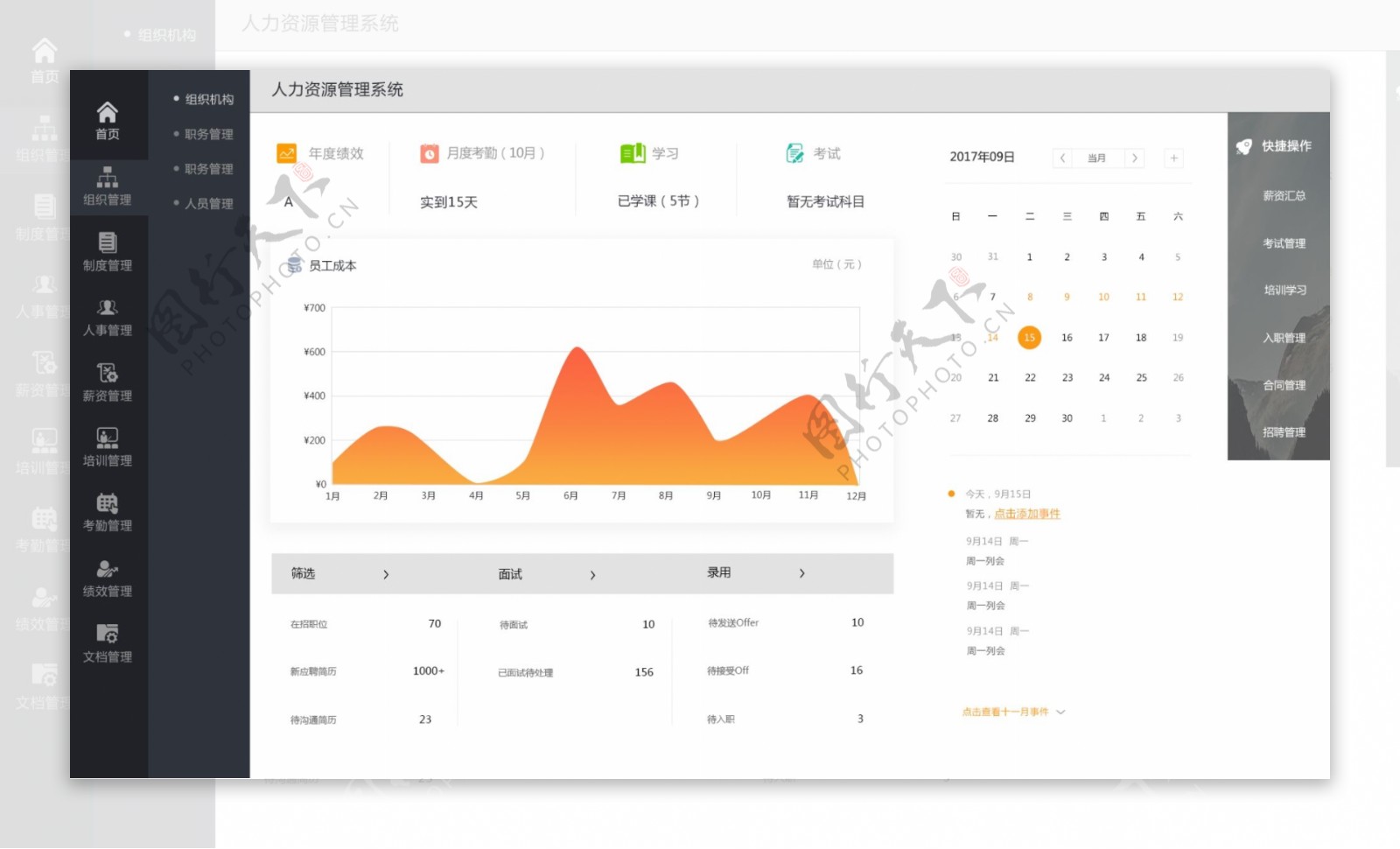Open 薪资汇总 quick action

(x=1284, y=196)
